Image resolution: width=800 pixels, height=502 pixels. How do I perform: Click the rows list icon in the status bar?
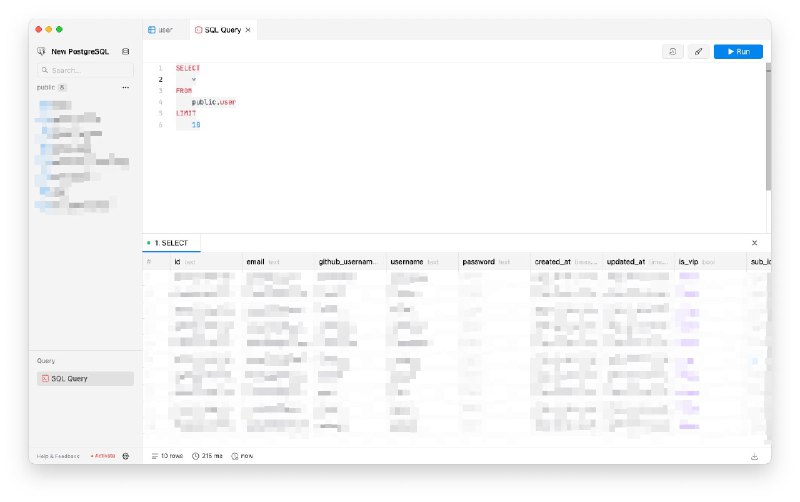(x=155, y=456)
